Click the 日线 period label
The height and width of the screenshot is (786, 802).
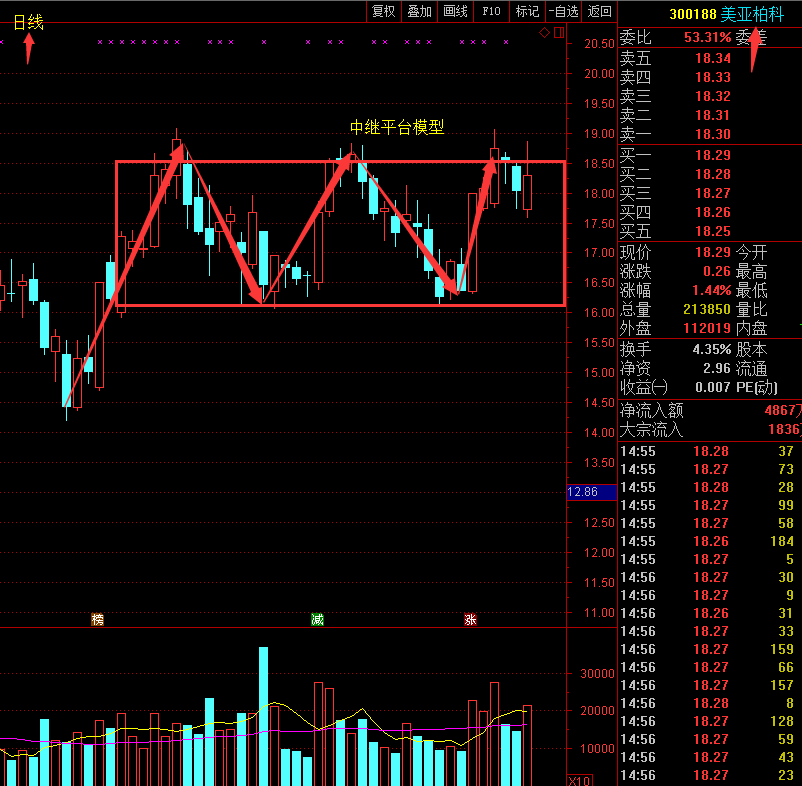tap(28, 22)
